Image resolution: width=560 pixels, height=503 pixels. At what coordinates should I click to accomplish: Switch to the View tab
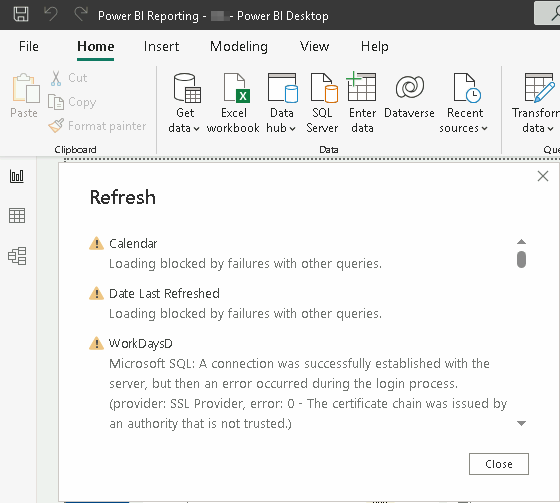314,46
